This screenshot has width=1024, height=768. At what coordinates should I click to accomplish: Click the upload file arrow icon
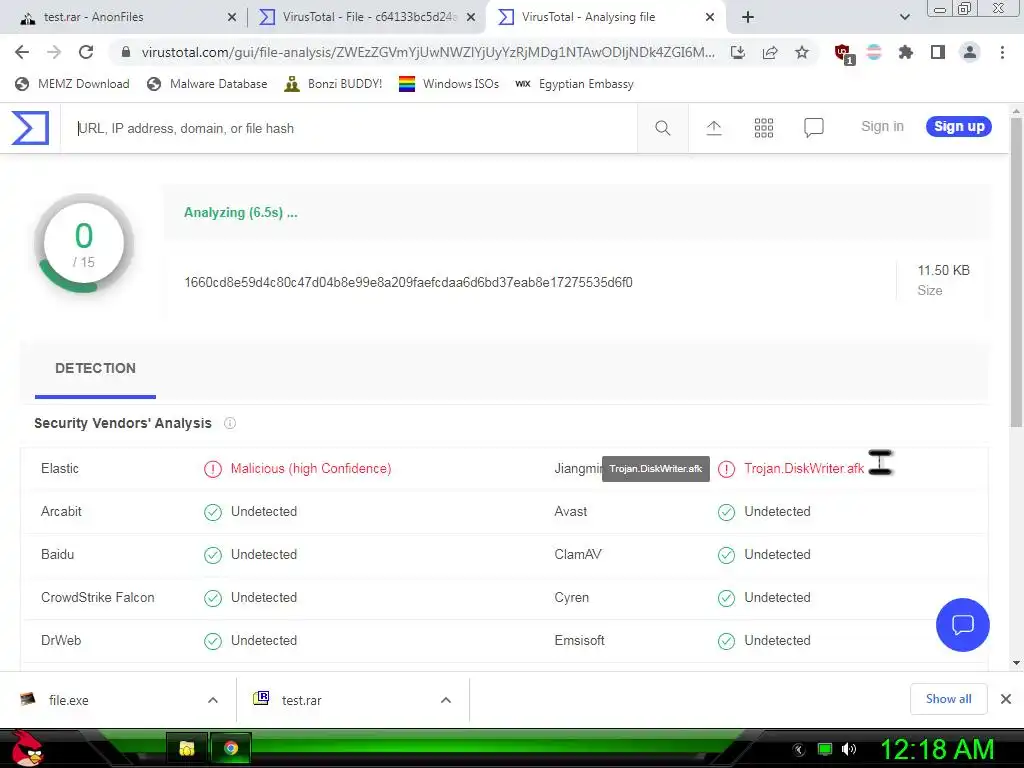(x=714, y=128)
